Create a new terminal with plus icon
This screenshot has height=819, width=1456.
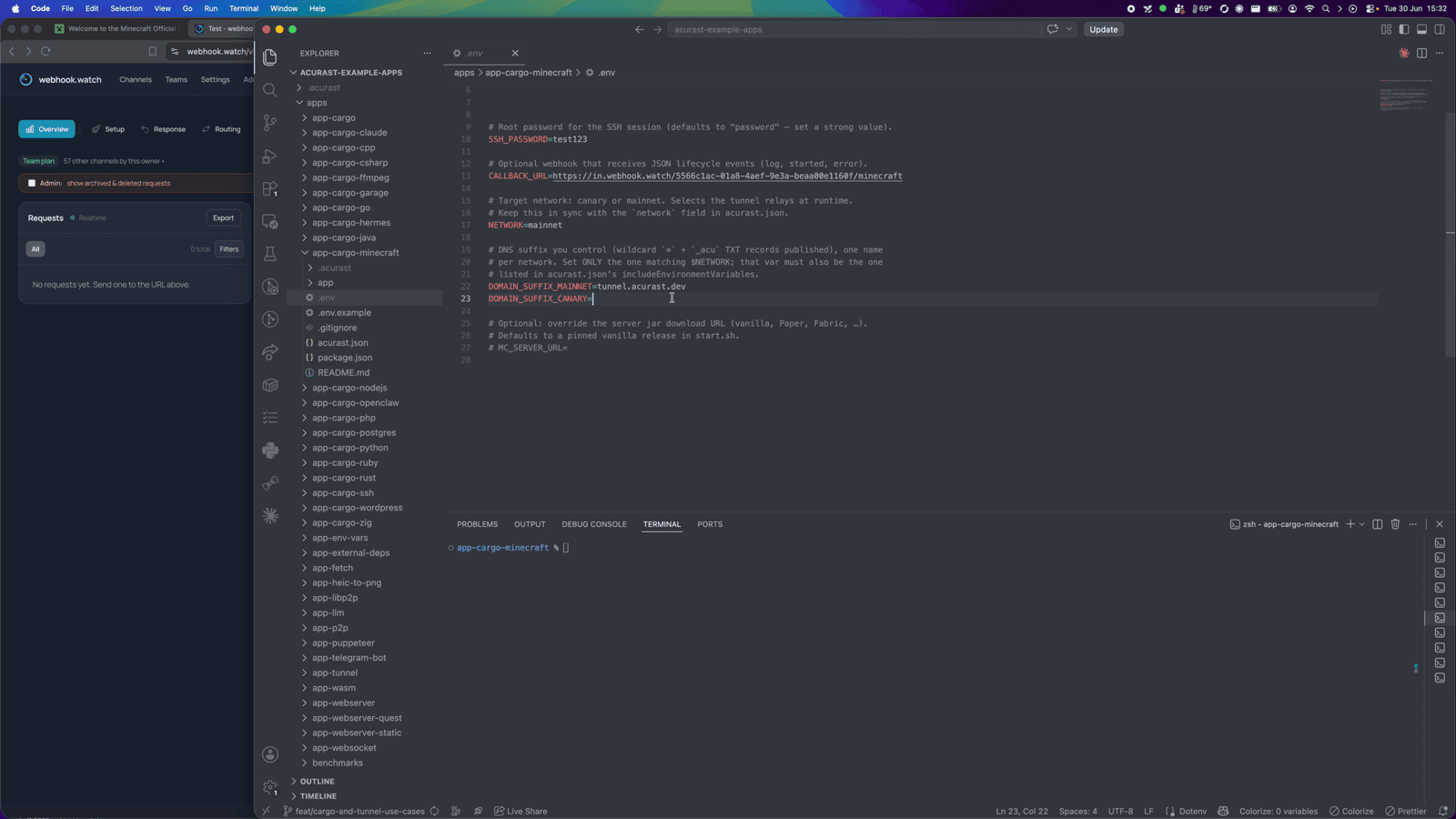(1350, 524)
